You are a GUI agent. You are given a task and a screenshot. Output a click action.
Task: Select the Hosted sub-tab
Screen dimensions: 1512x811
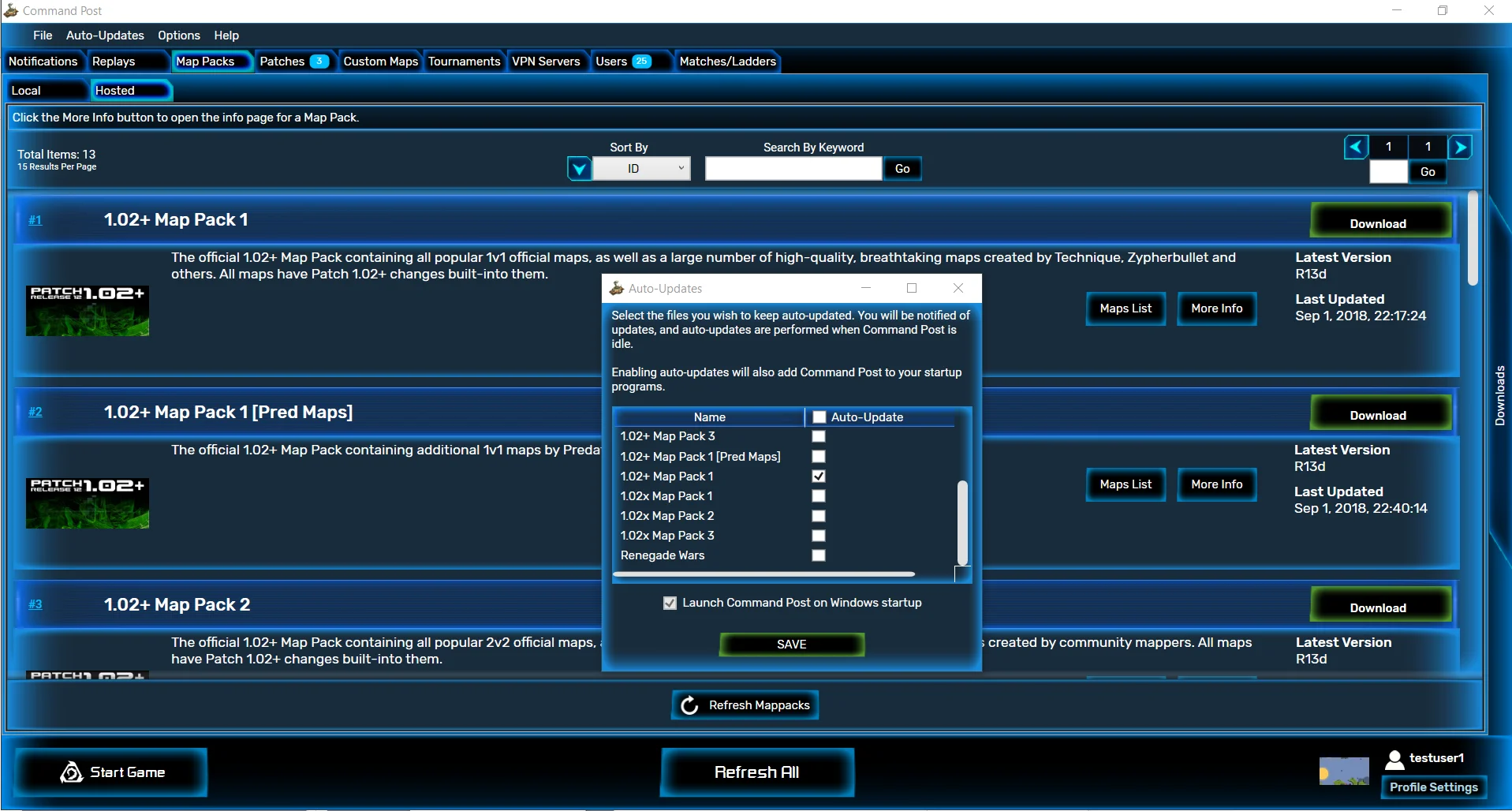[130, 91]
